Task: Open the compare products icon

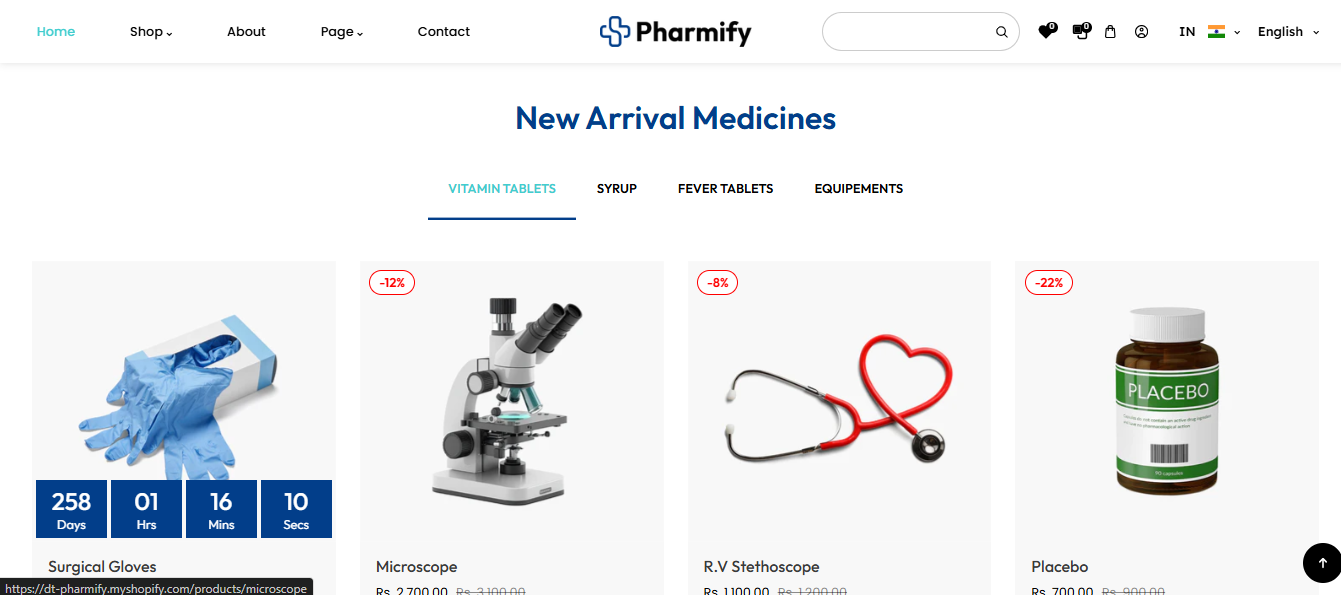Action: pos(1081,31)
